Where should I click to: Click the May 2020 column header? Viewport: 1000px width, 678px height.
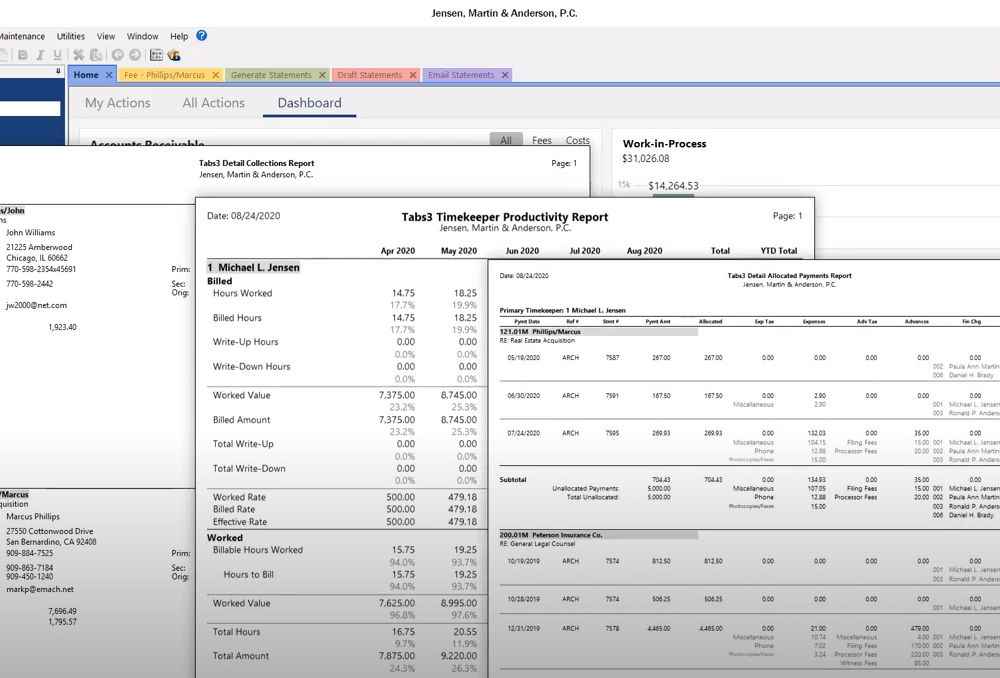(x=459, y=251)
